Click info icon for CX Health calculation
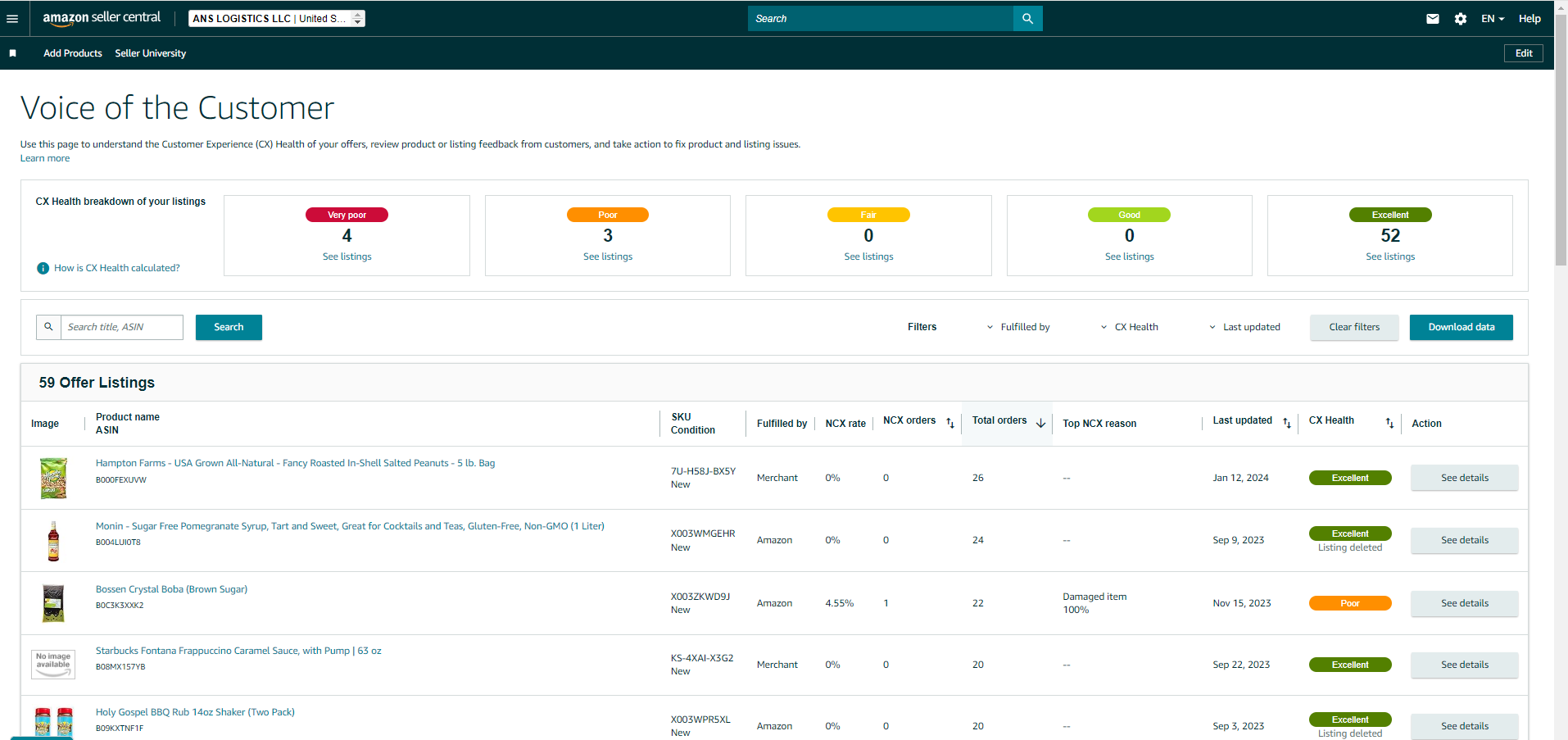Screen dimensions: 1568x740 tap(43, 268)
